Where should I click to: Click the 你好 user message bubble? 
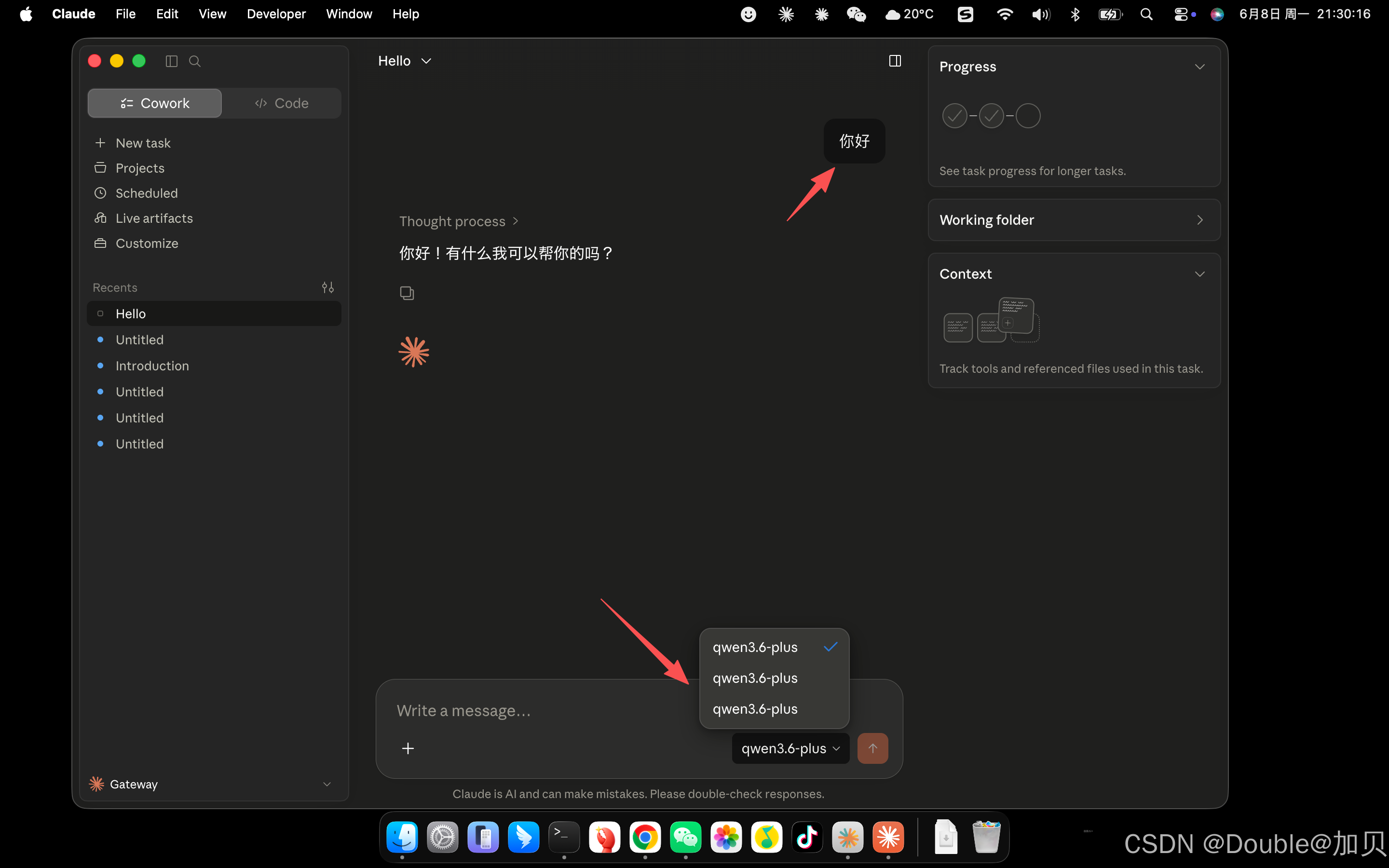coord(854,141)
